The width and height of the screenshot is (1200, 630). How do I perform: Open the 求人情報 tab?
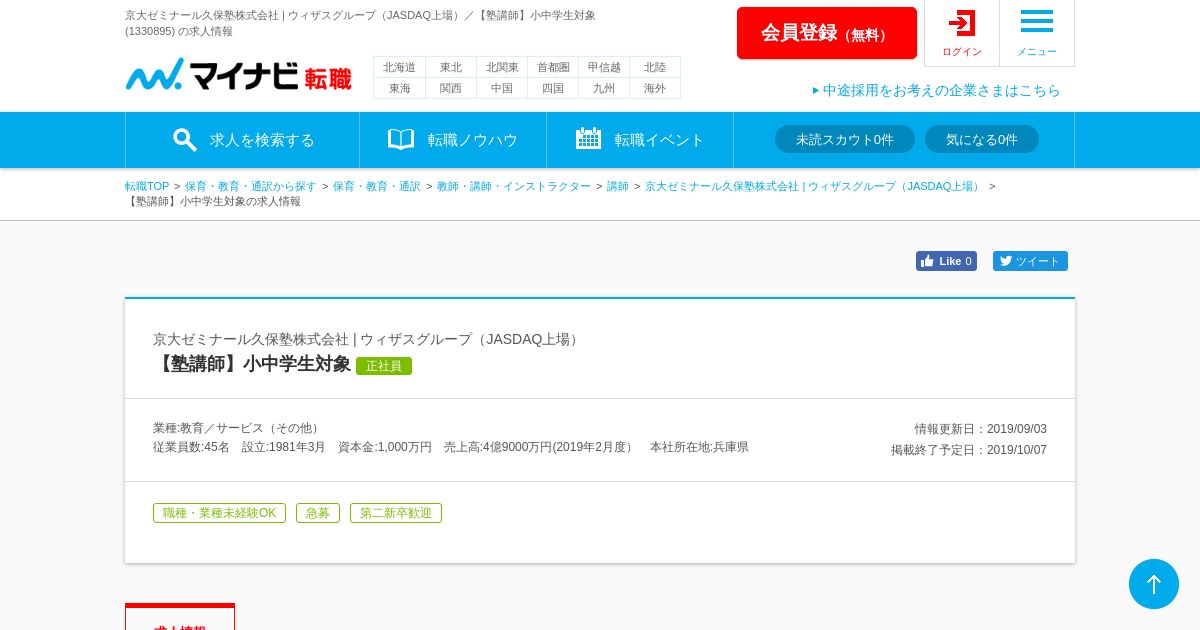click(180, 617)
